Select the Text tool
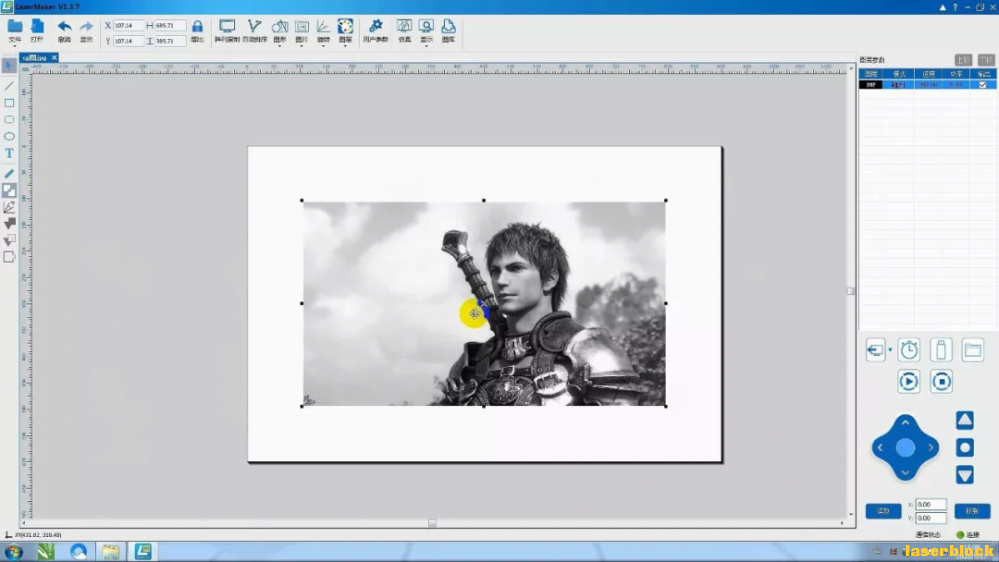This screenshot has height=562, width=999. tap(9, 154)
